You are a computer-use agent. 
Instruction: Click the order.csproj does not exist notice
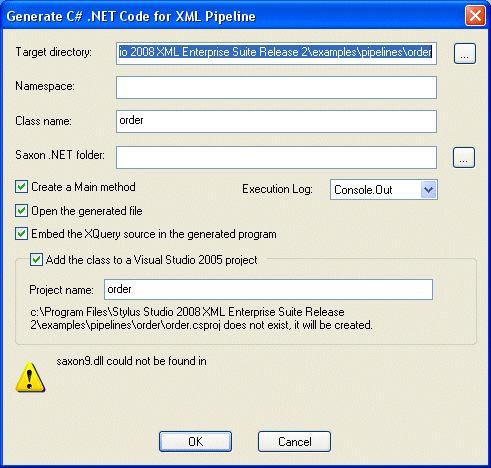201,318
